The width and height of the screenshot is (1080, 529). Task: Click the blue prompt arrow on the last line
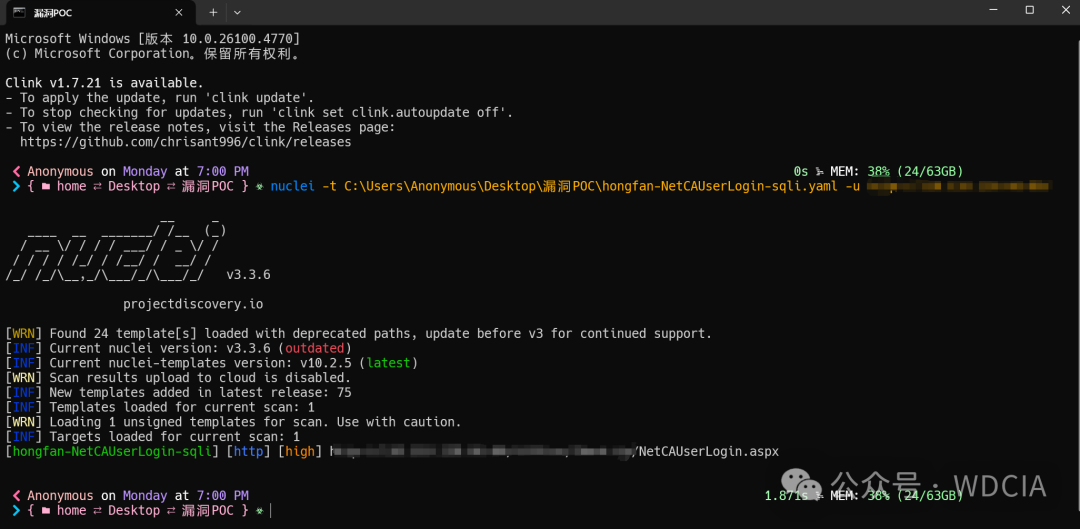point(15,510)
